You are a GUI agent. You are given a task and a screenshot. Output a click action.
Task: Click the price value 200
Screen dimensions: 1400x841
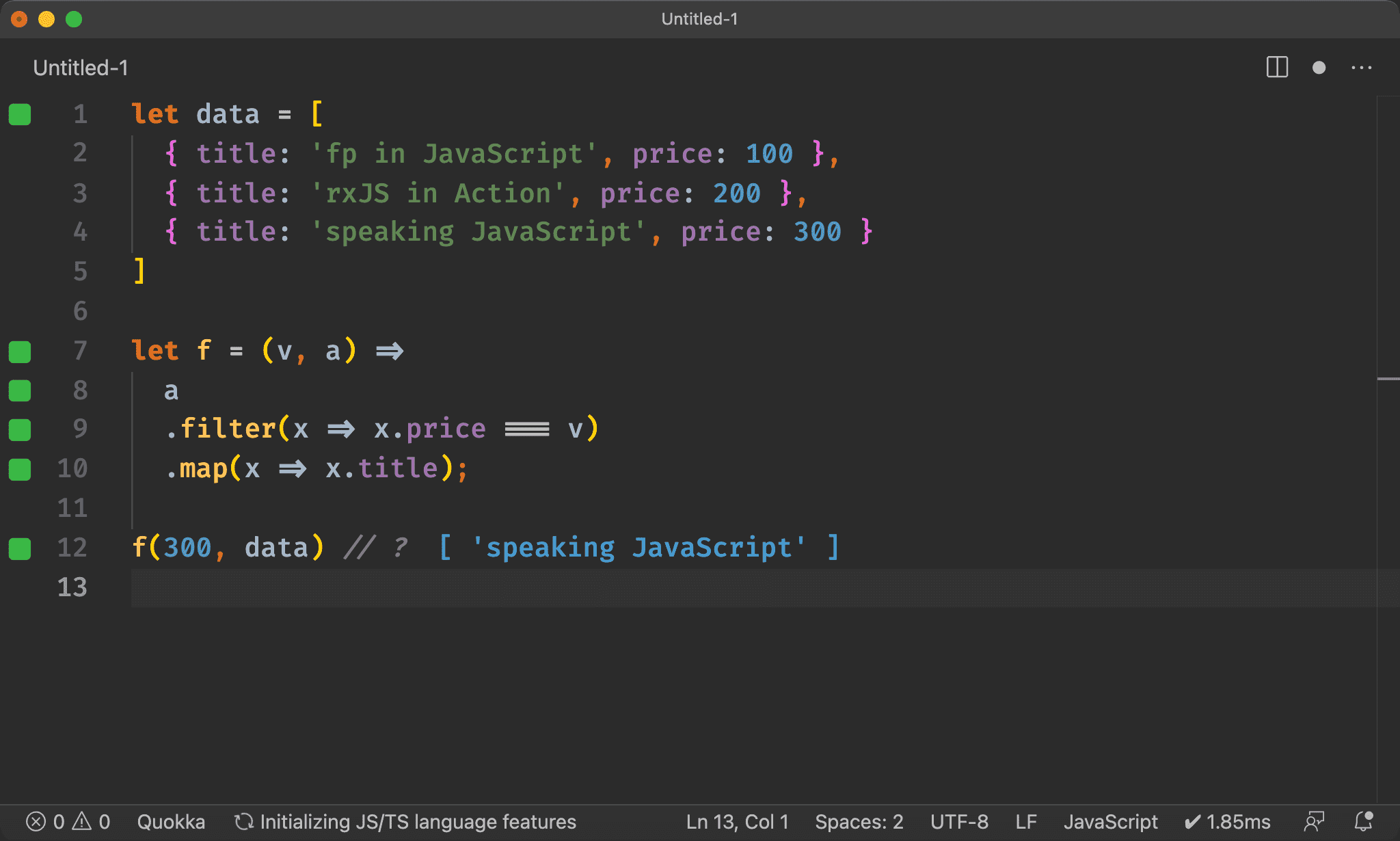click(x=737, y=193)
